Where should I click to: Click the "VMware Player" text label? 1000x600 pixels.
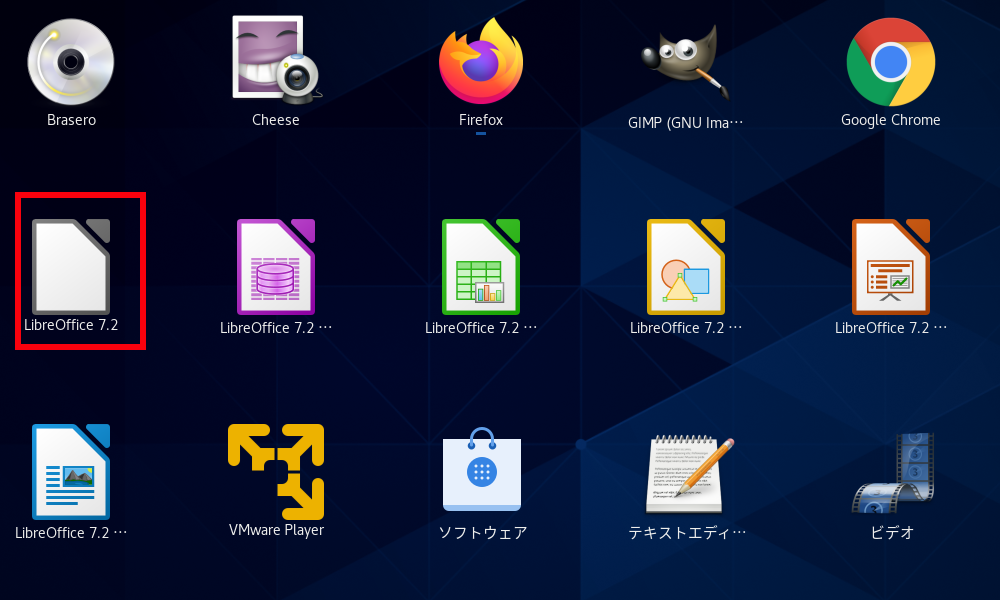[x=276, y=530]
